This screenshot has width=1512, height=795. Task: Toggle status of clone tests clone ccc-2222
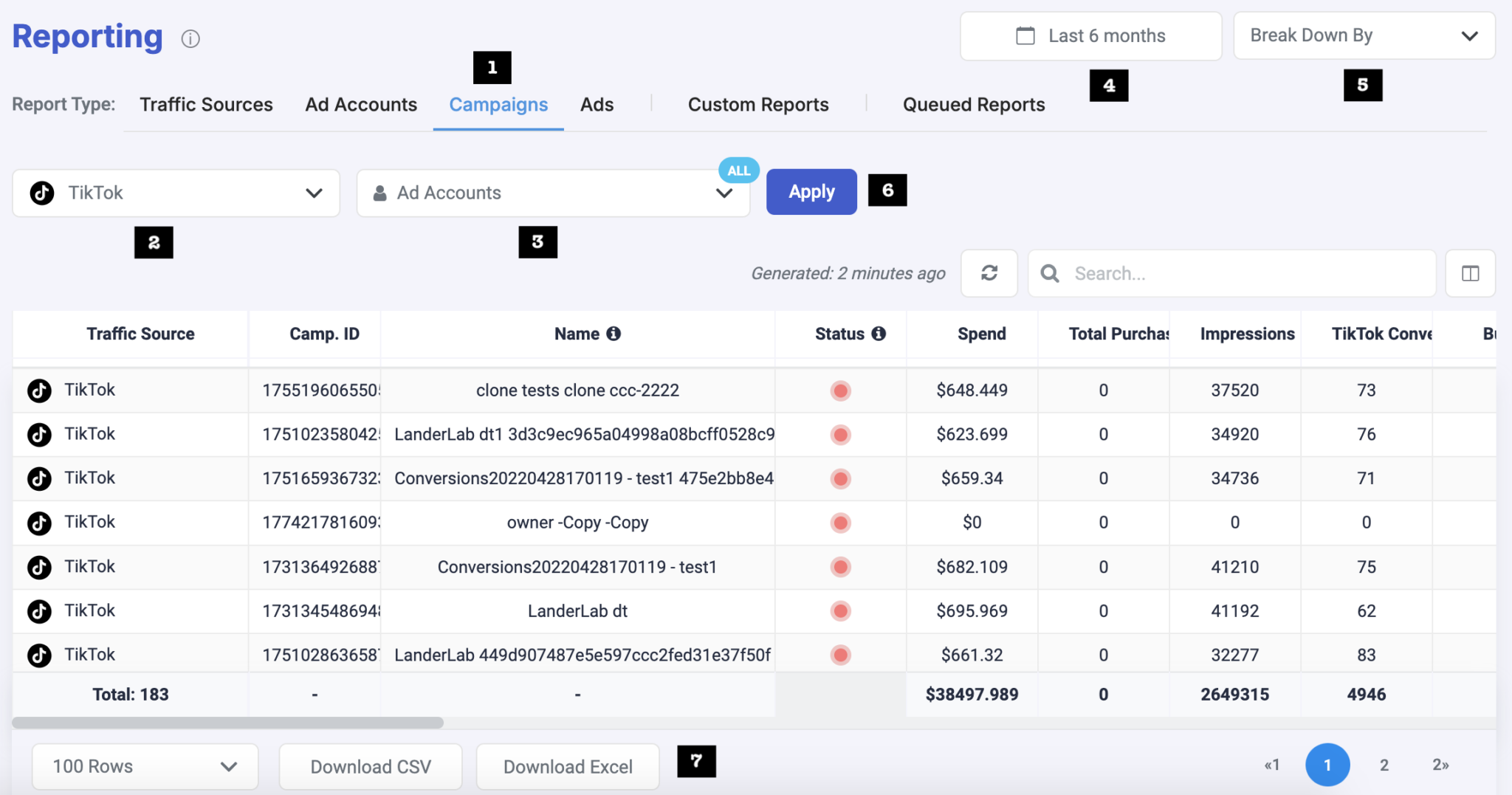pyautogui.click(x=839, y=390)
